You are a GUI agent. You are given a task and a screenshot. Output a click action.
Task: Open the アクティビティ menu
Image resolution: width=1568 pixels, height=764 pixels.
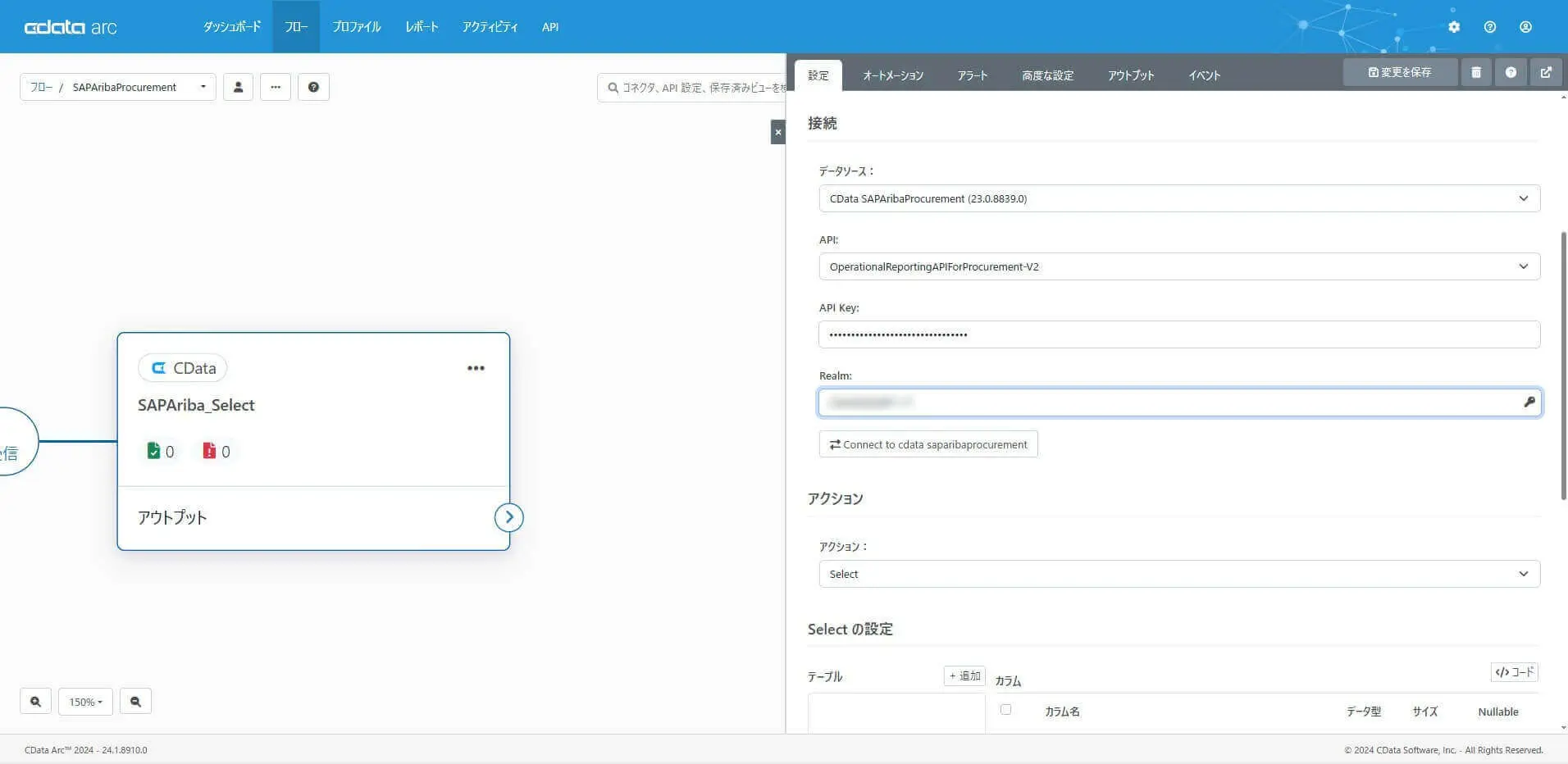(490, 27)
